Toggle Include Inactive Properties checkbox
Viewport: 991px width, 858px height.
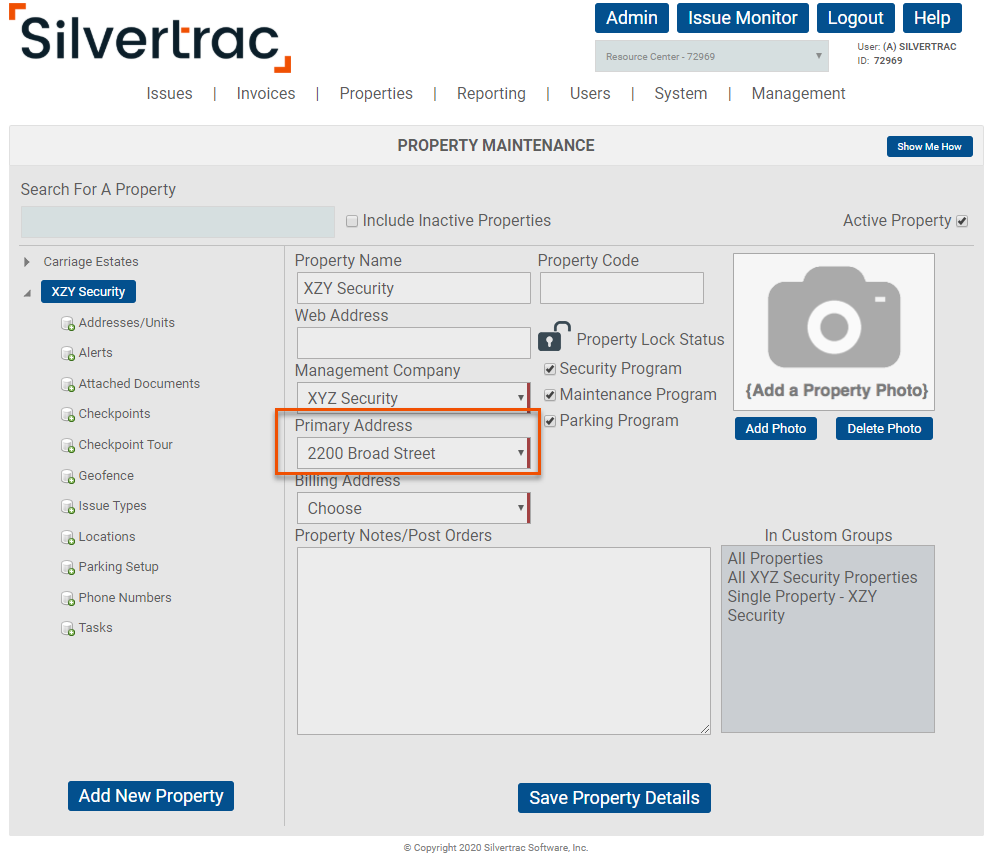(x=352, y=221)
